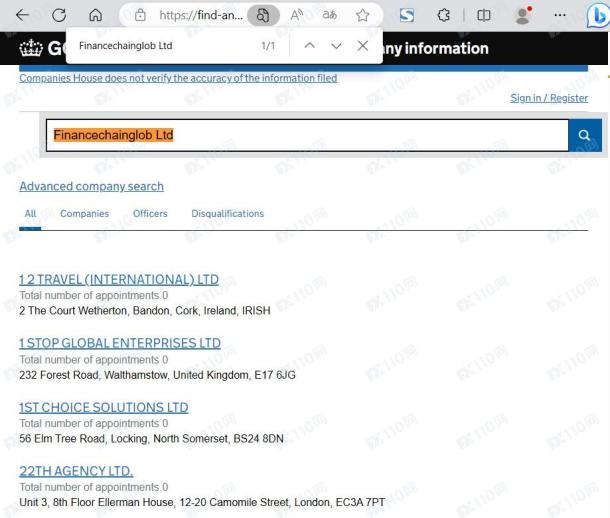The image size is (610, 518).
Task: Open Advanced company search
Action: tap(91, 186)
